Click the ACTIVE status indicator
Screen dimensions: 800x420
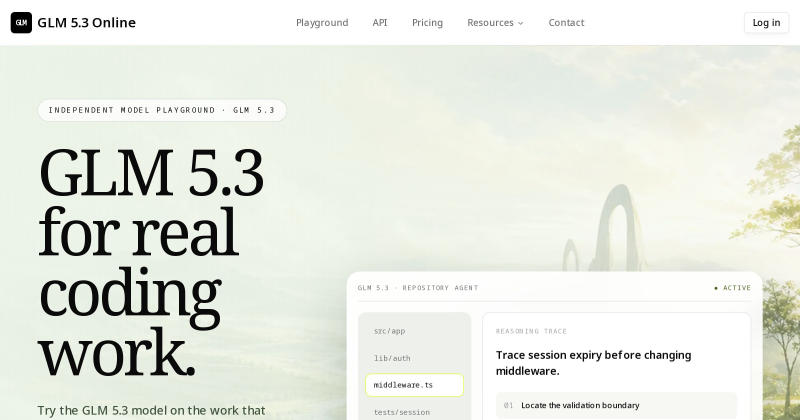pos(732,288)
